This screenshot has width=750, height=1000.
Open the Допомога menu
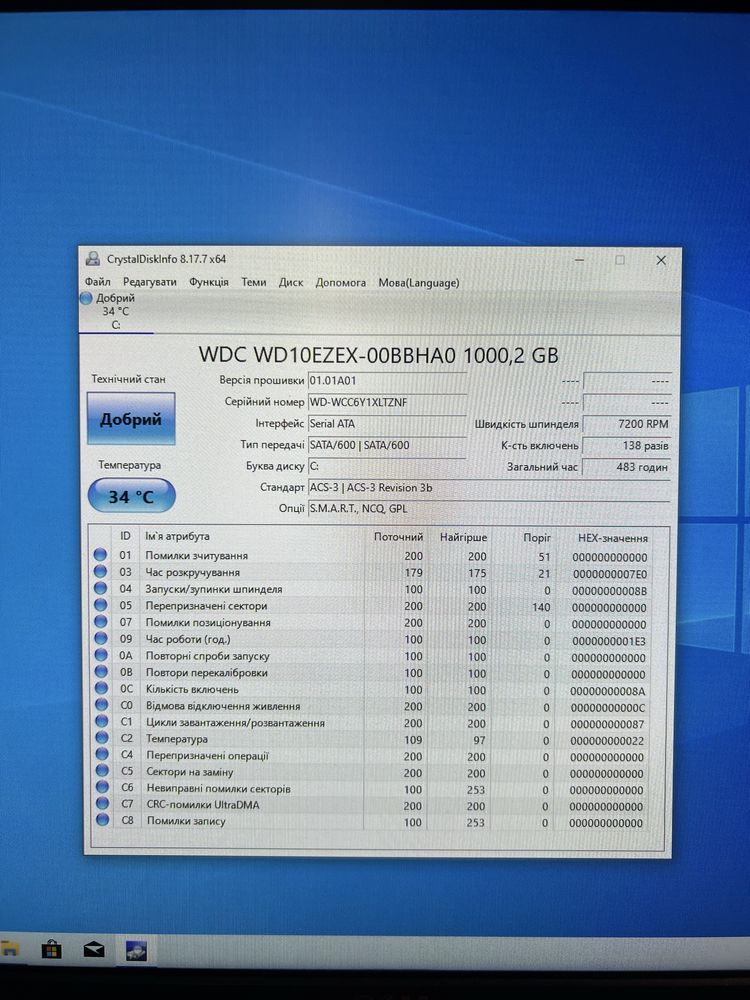tap(341, 283)
